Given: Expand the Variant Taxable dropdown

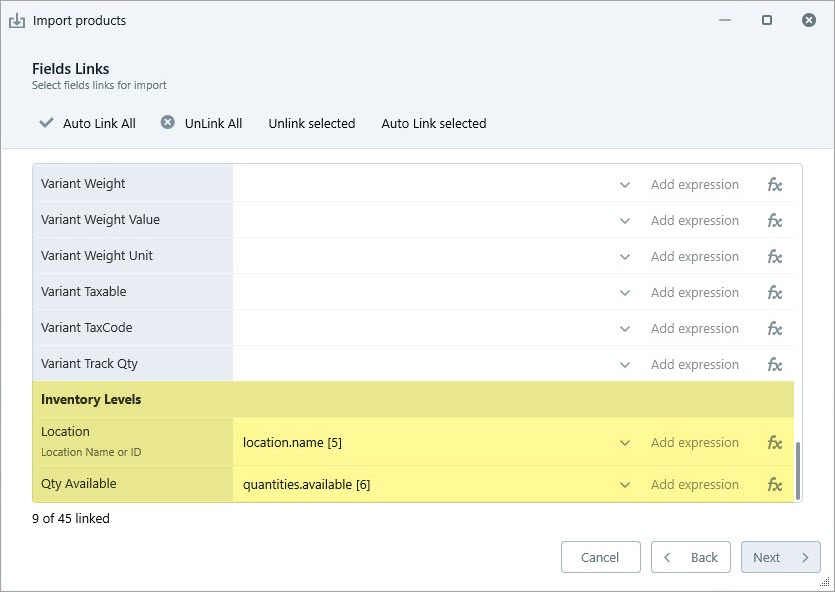Looking at the screenshot, I should (x=625, y=293).
